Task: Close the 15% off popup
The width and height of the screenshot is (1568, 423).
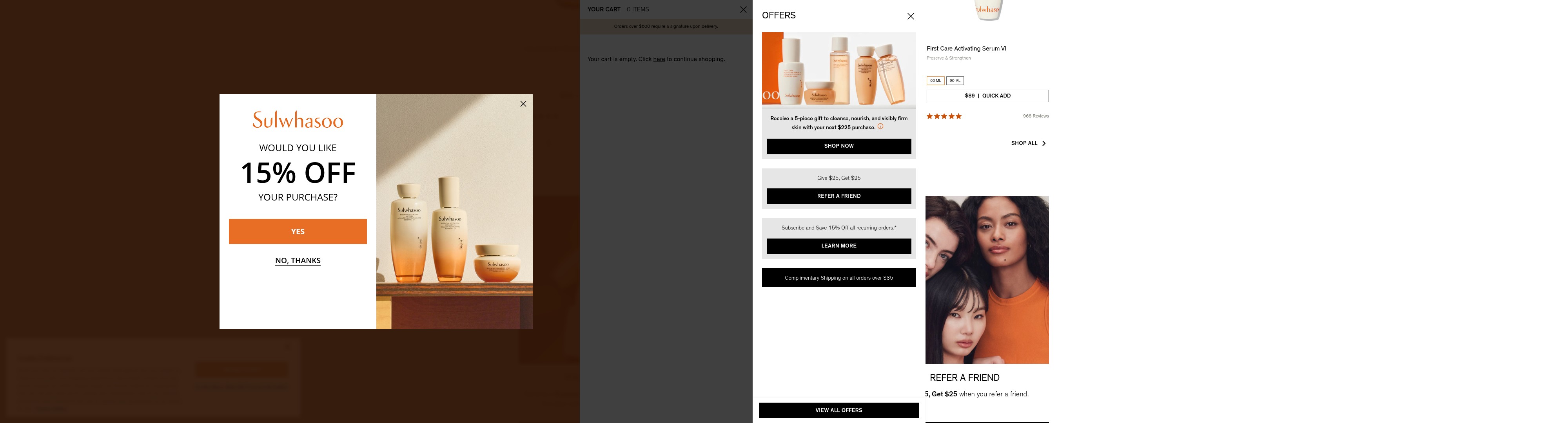Action: click(523, 104)
